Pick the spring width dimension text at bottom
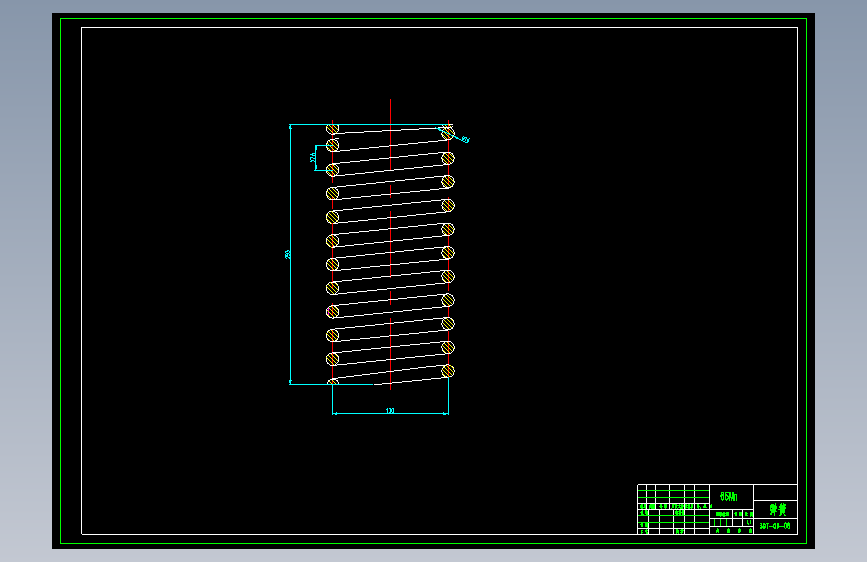The image size is (867, 562). [390, 410]
